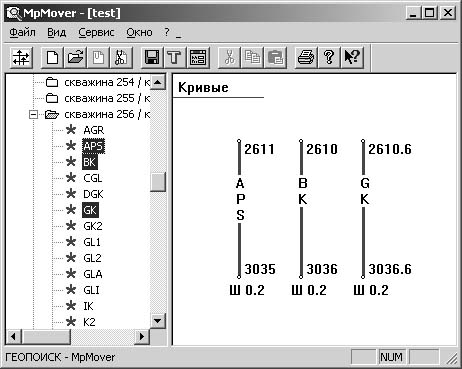Activate the context help arrow-question icon
Image resolution: width=462 pixels, height=369 pixels.
coord(352,58)
